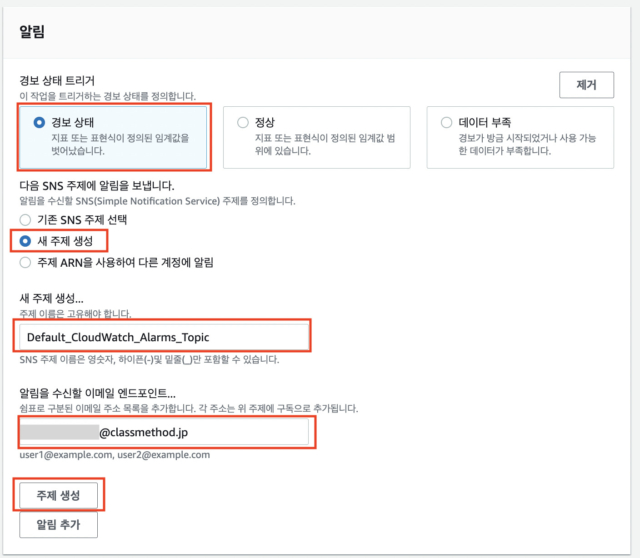
Task: Click the 다음 SNS 주제에 알림을 보냅니다 label
Action: pyautogui.click(x=97, y=185)
